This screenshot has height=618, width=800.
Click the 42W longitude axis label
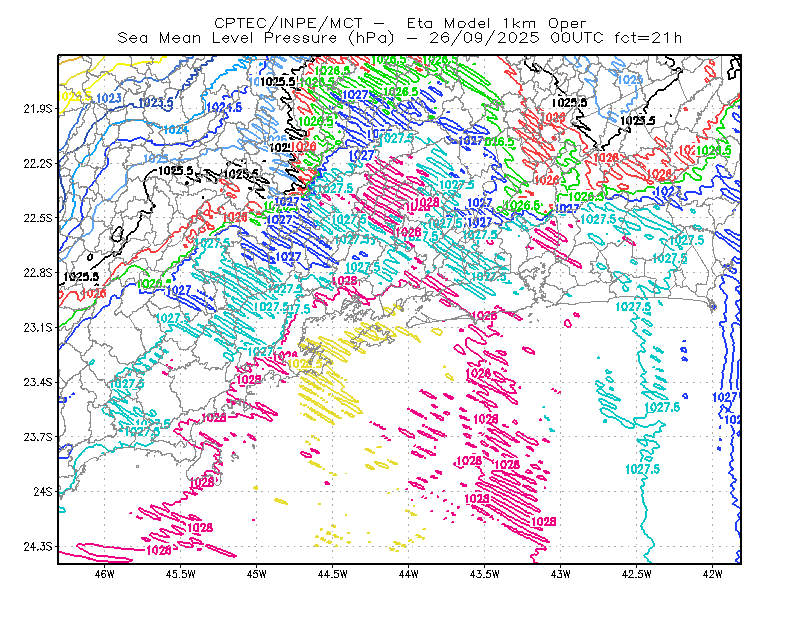(x=713, y=574)
